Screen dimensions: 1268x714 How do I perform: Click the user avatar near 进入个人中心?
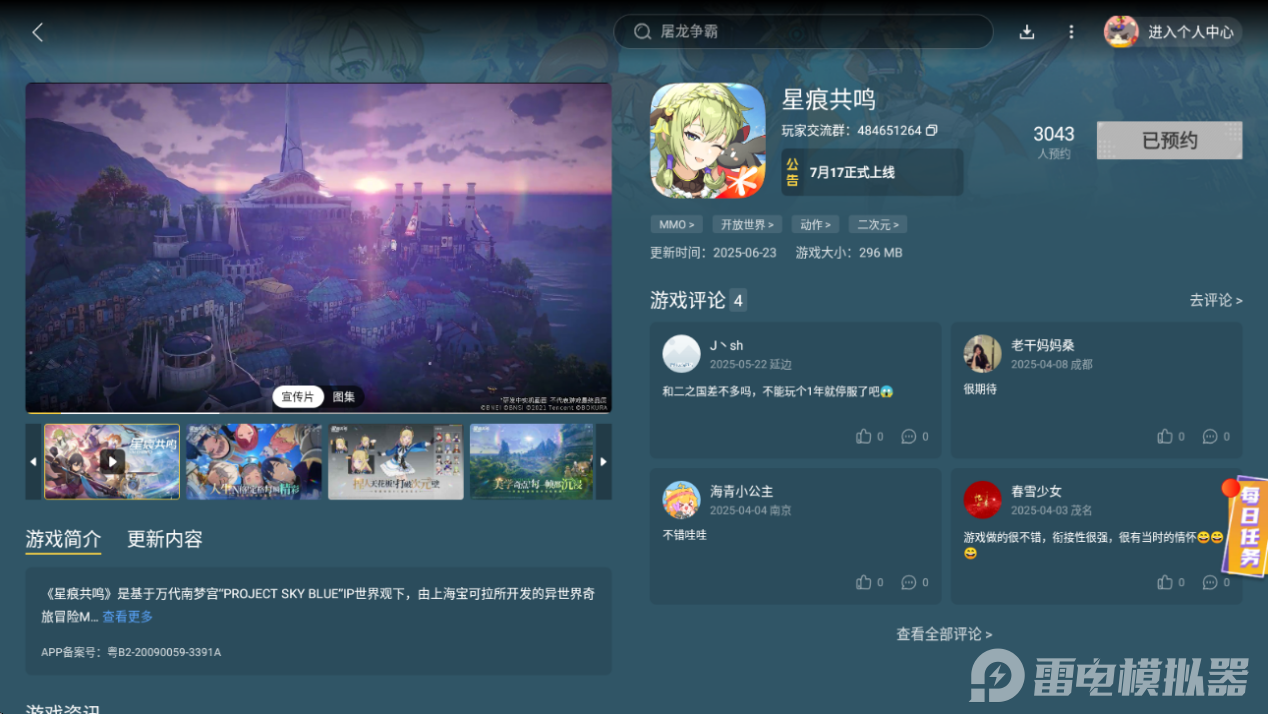pos(1121,31)
